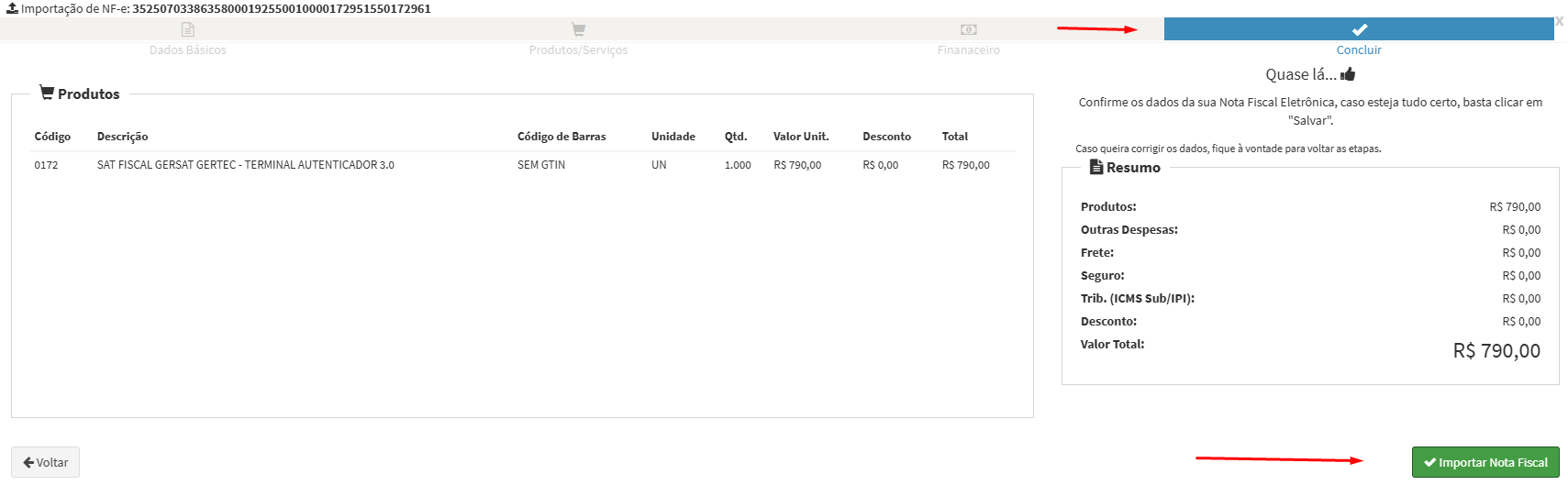Viewport: 1568px width, 485px height.
Task: Click the checkmark on the blue Concluir bar
Action: pos(1359,29)
